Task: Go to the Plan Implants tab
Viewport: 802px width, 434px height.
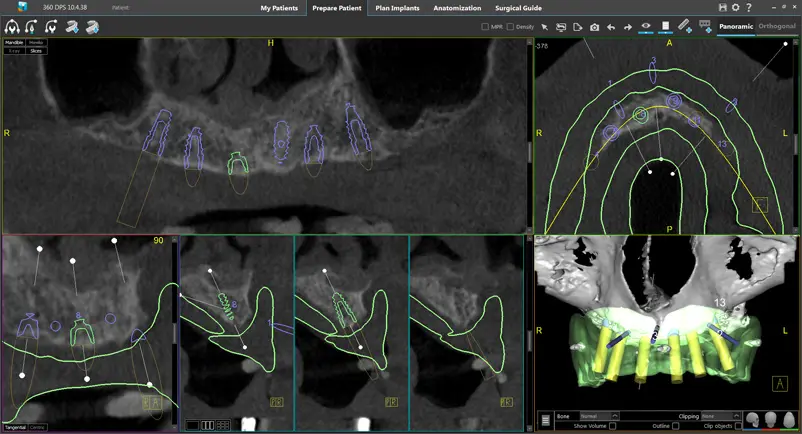Action: [397, 8]
